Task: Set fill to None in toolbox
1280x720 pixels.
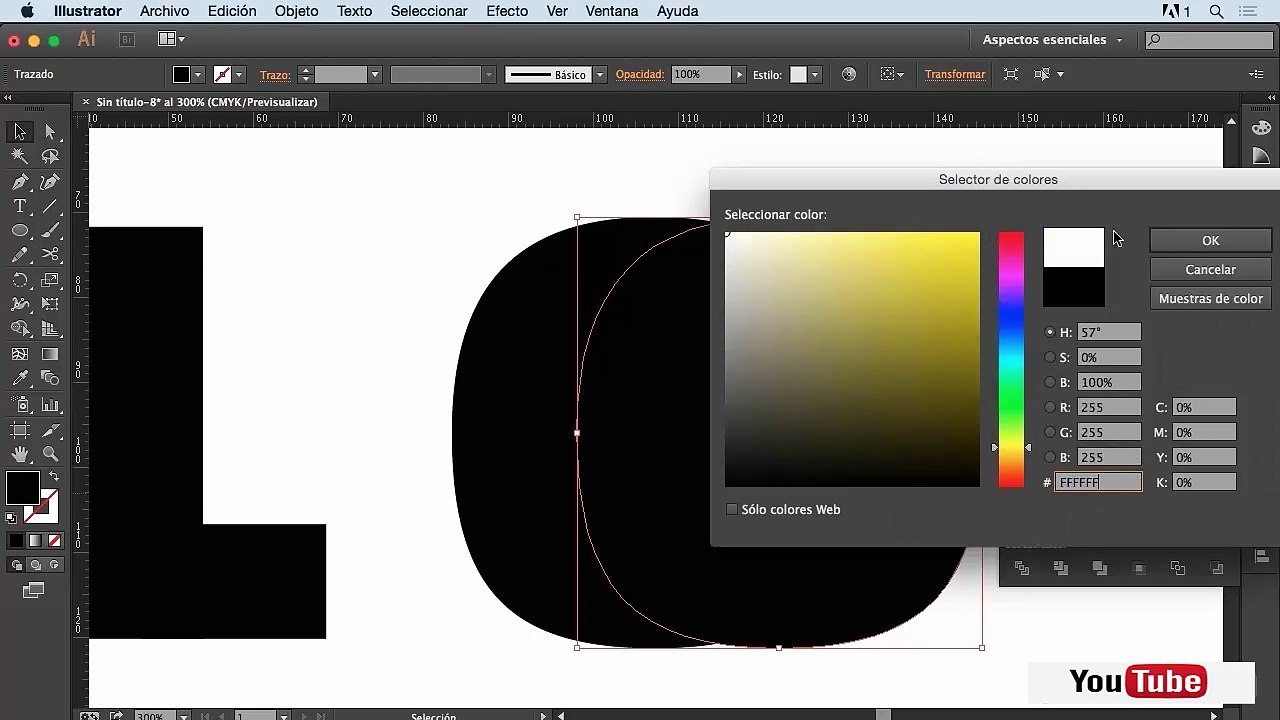Action: tap(55, 541)
